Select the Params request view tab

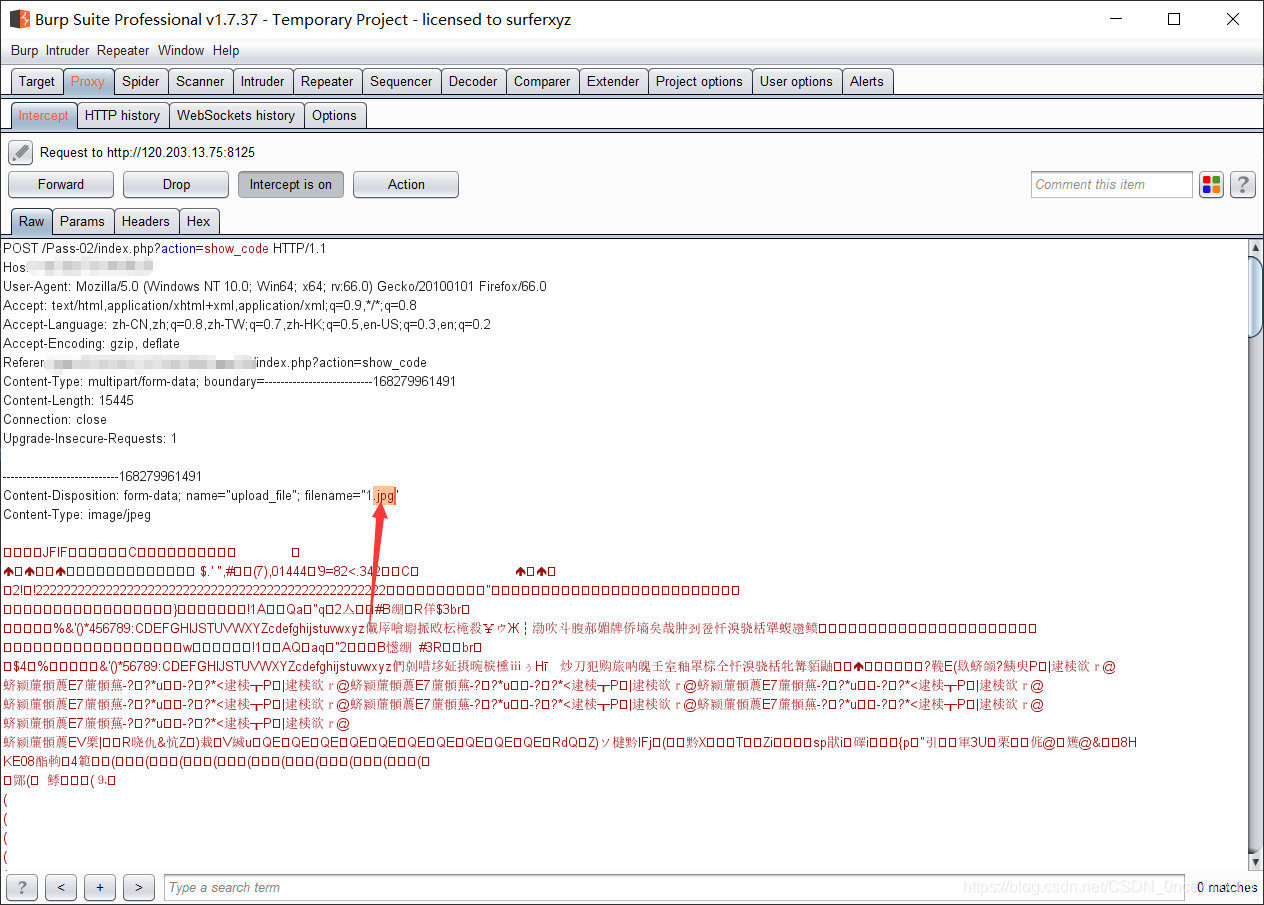[82, 221]
